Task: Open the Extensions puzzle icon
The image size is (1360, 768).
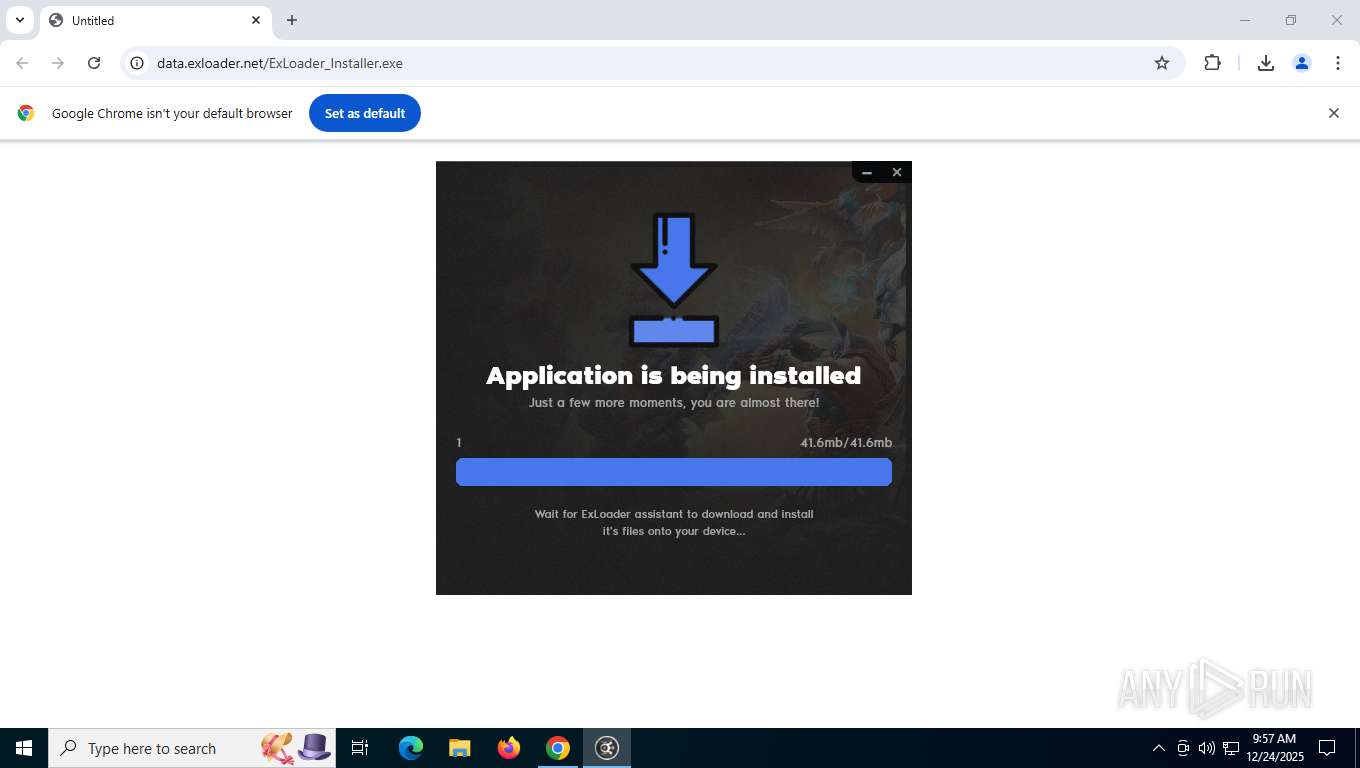Action: coord(1212,63)
